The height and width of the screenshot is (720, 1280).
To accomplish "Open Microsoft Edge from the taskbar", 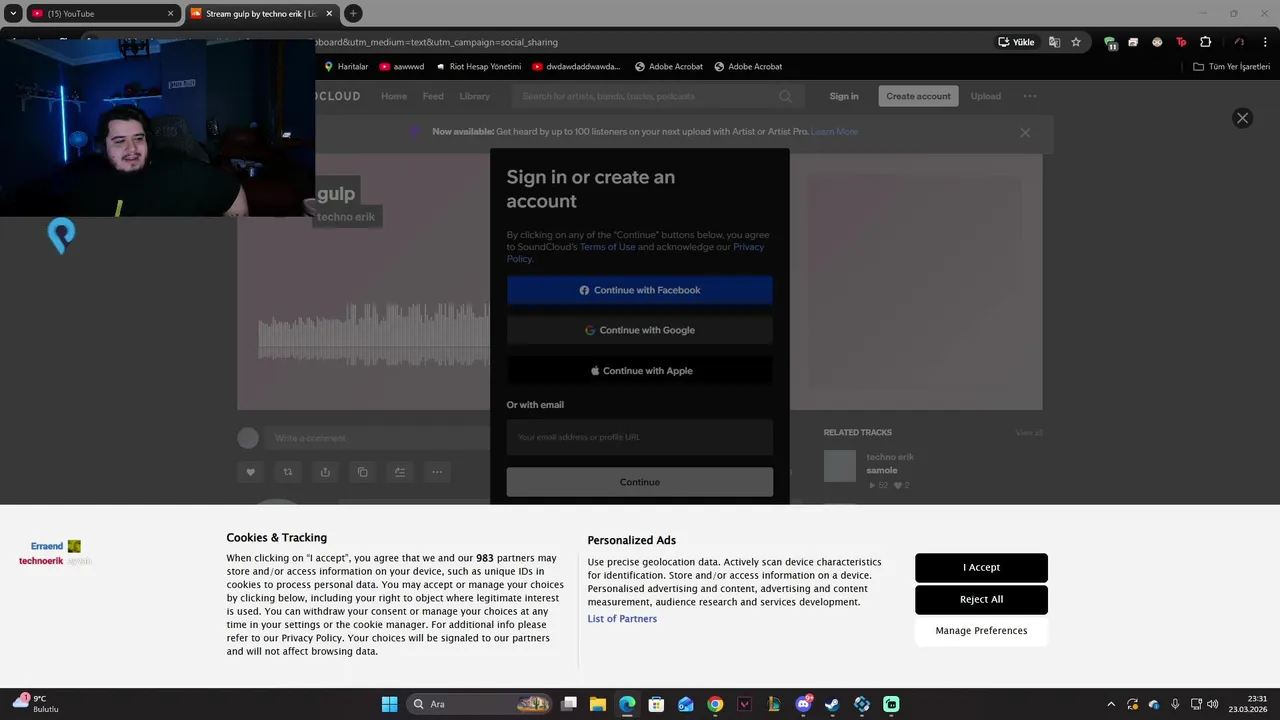I will (x=627, y=704).
